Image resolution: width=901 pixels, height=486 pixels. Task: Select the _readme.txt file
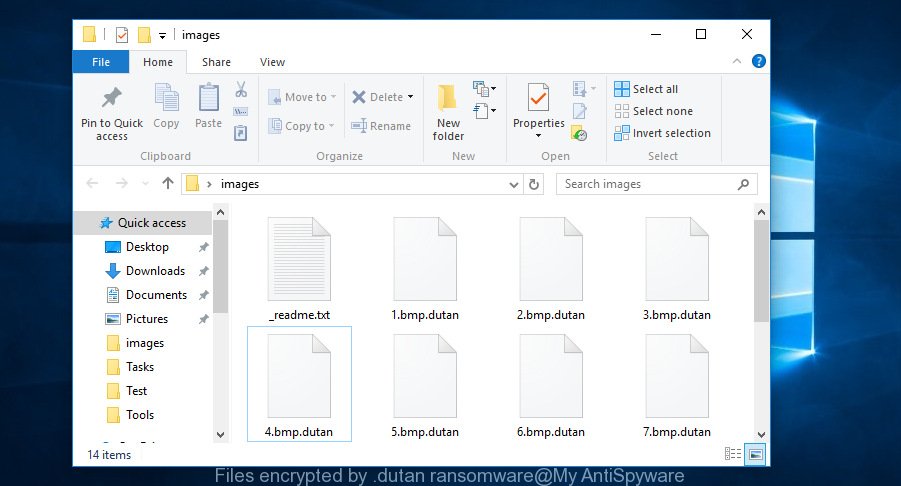tap(299, 269)
